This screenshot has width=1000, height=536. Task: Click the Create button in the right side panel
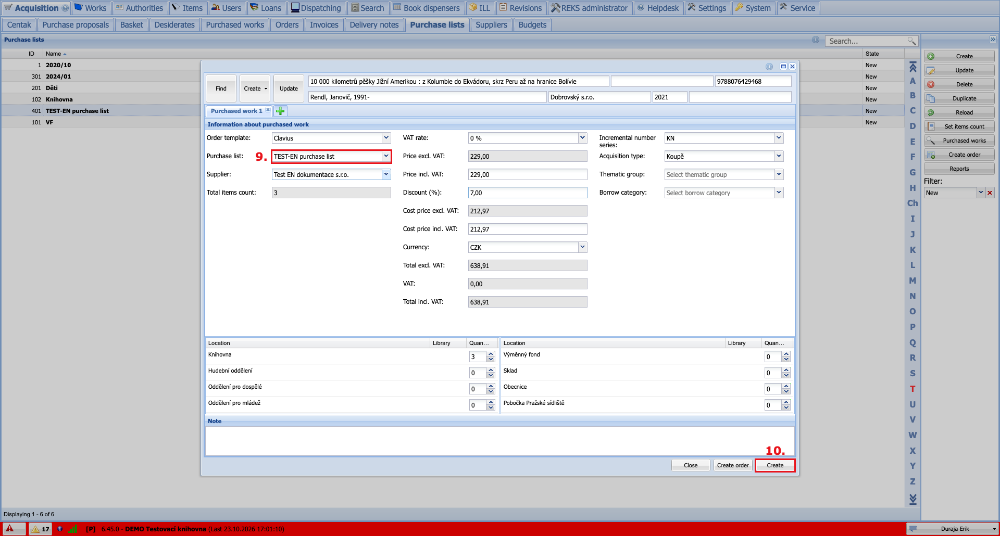(959, 56)
